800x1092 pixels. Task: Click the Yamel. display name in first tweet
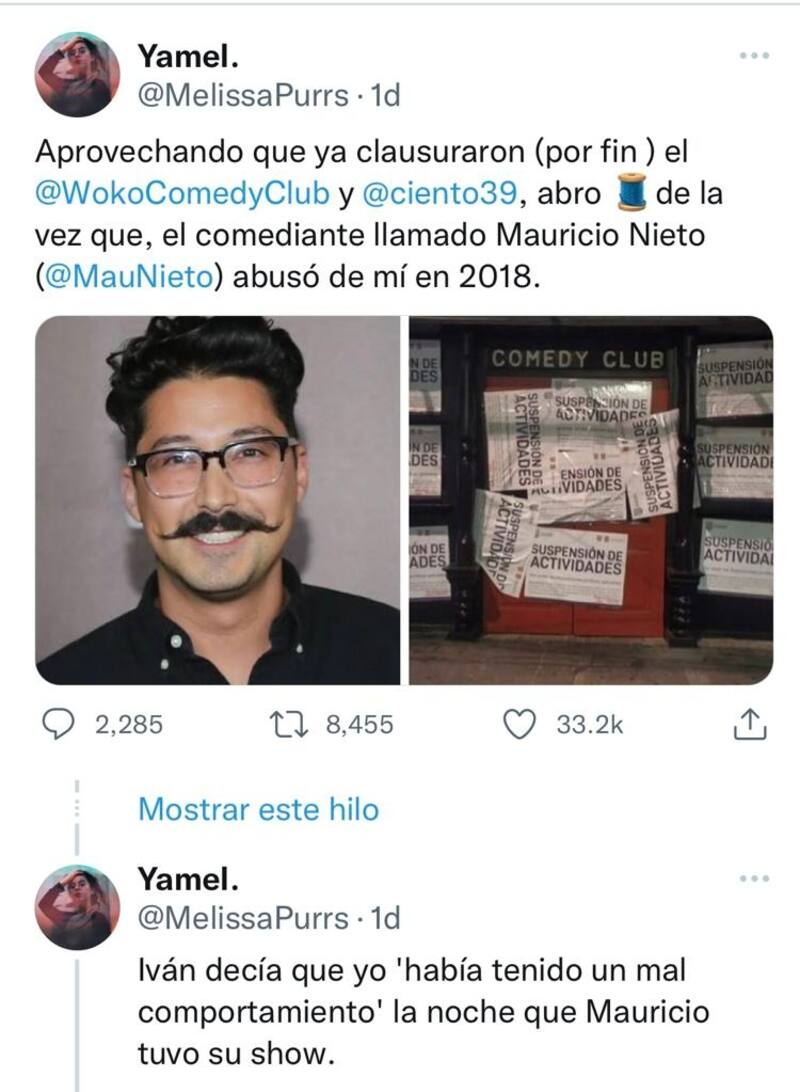[x=188, y=56]
